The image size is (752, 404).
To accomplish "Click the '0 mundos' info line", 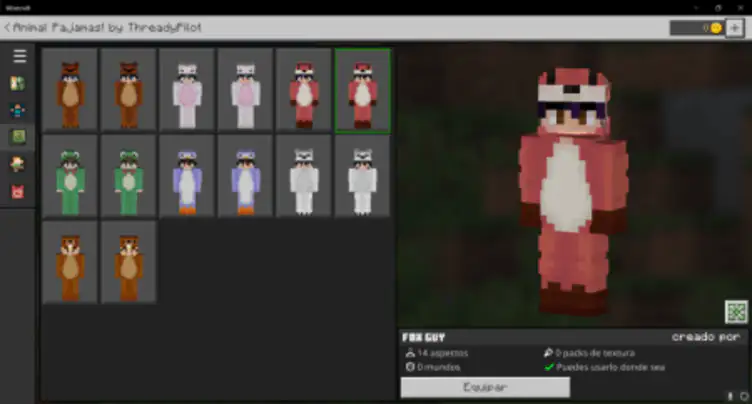I will point(433,367).
